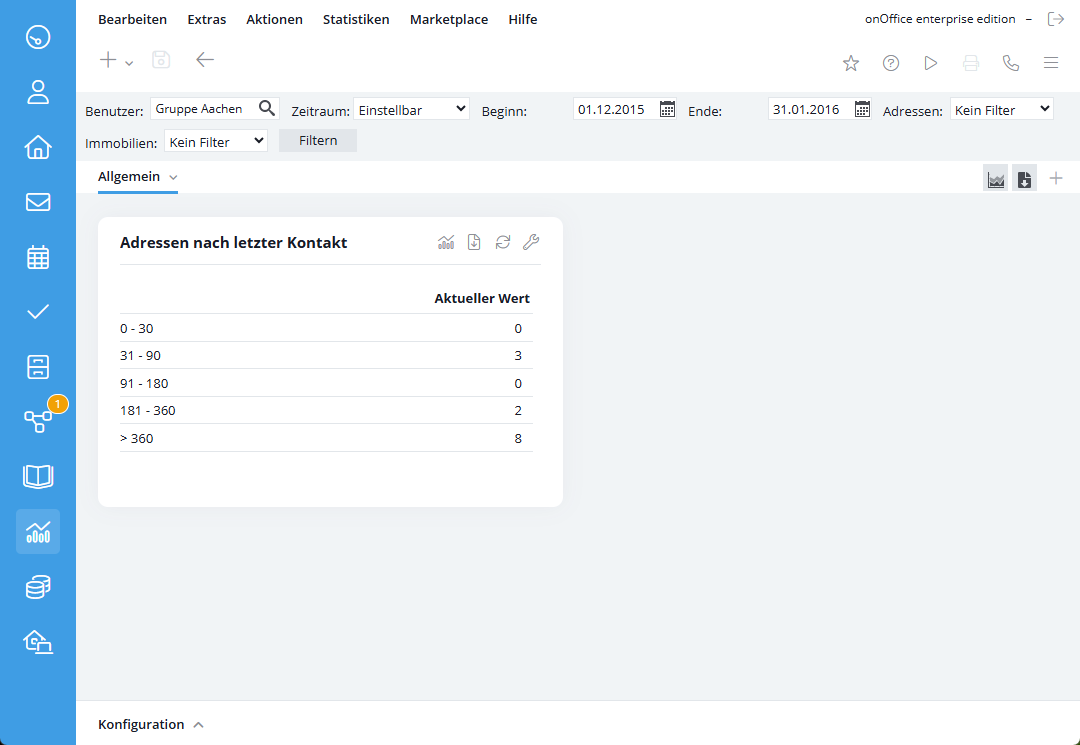
Task: Refresh the Adressen nach letzter Kontakt widget
Action: point(503,242)
